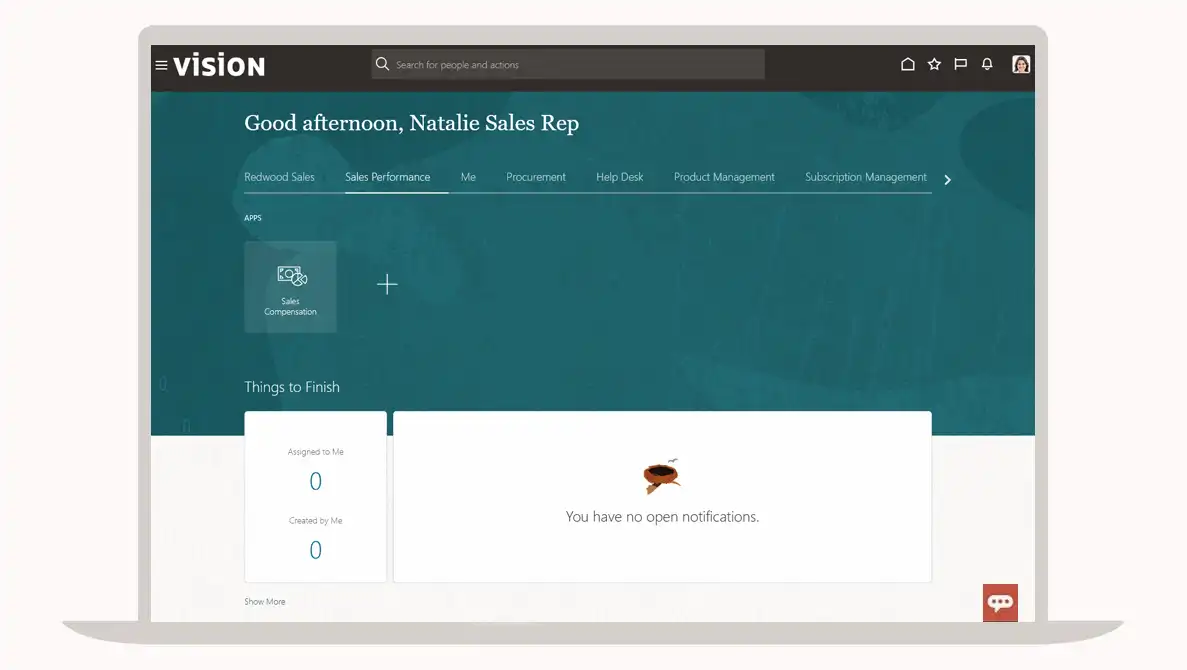Viewport: 1187px width, 670px height.
Task: Expand hidden tabs with the right chevron
Action: tap(947, 179)
